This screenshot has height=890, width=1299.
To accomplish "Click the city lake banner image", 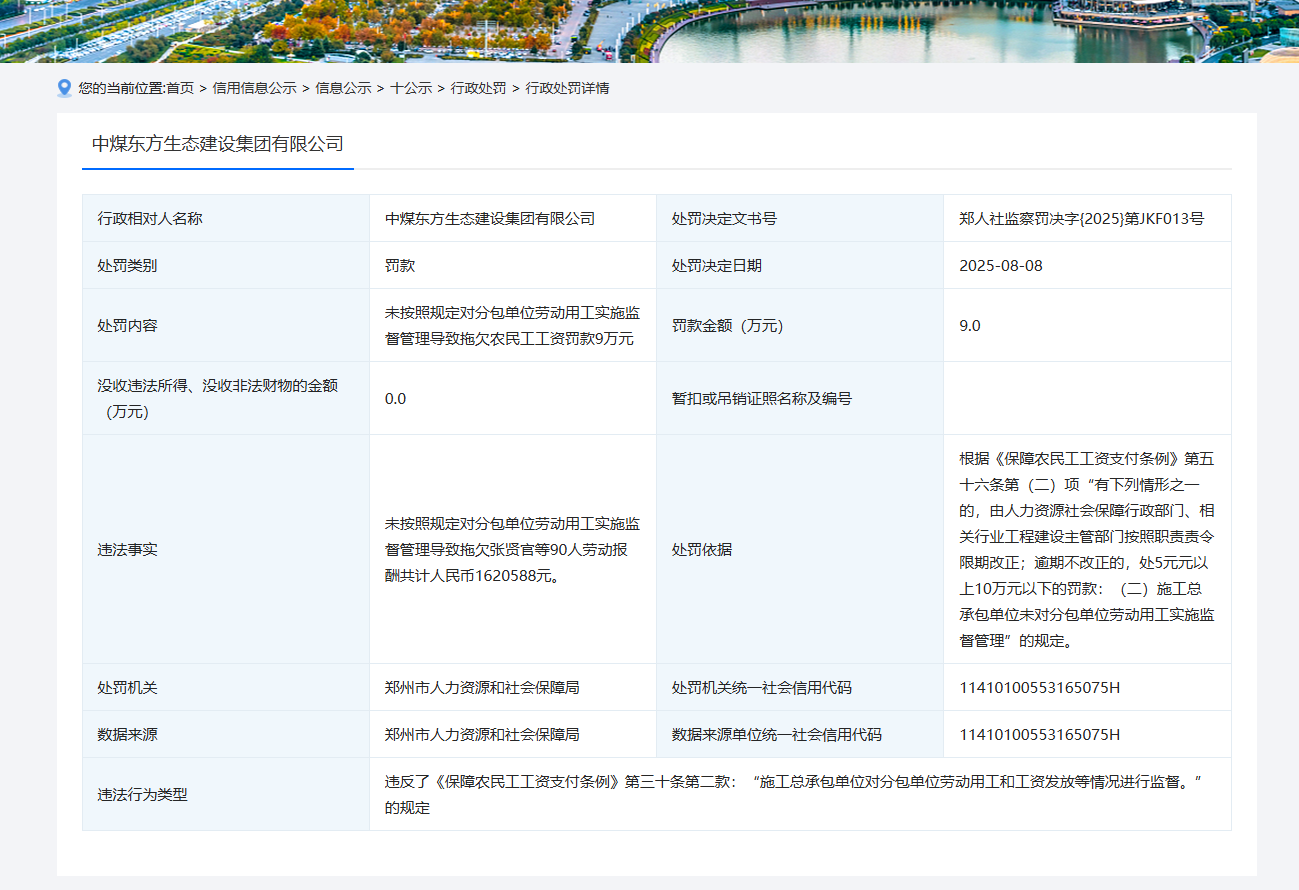I will pos(650,31).
